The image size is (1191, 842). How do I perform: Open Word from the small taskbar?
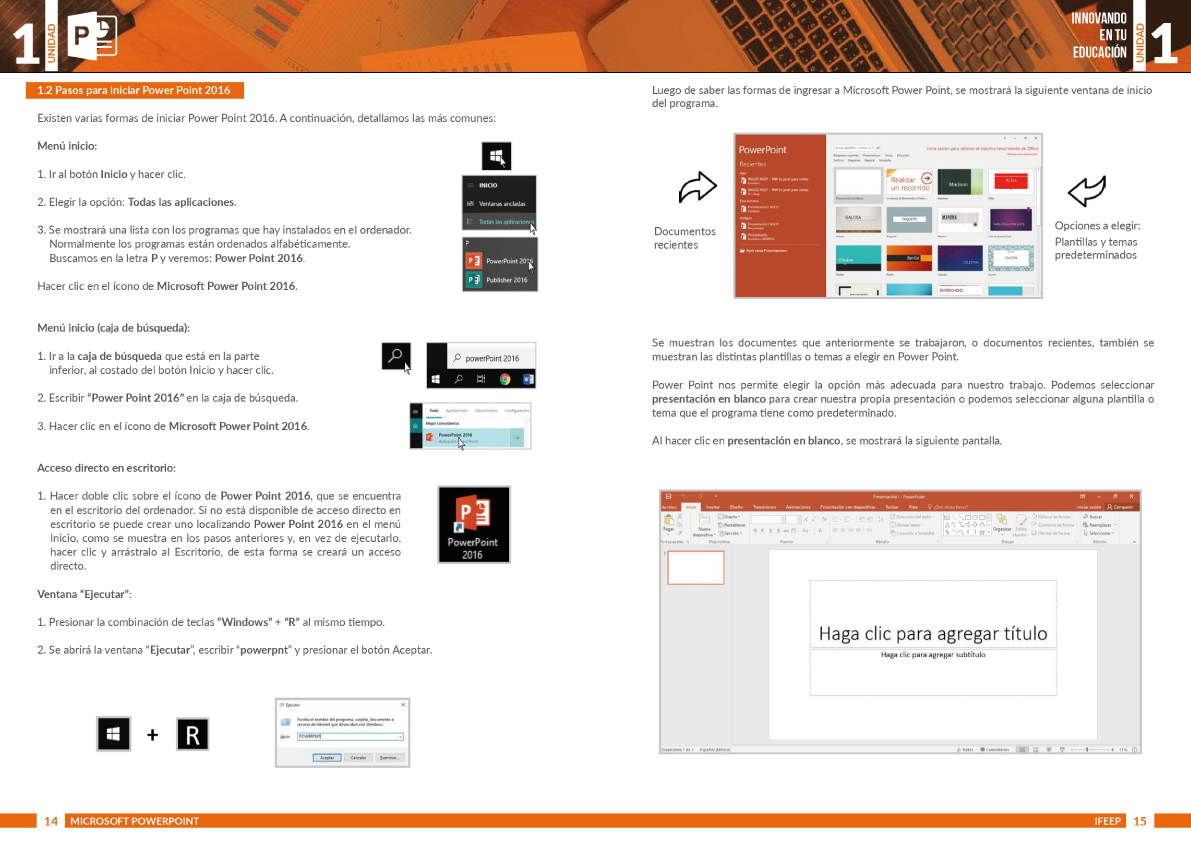tap(529, 379)
